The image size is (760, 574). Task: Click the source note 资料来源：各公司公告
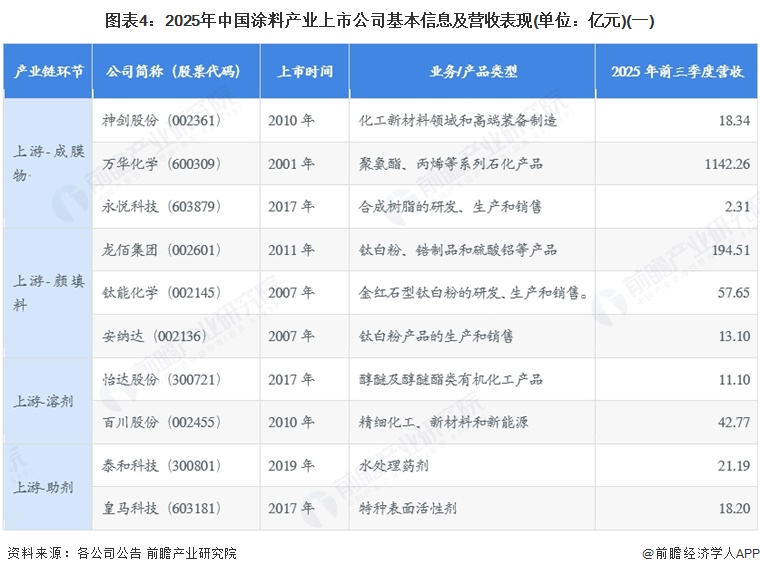[x=75, y=553]
